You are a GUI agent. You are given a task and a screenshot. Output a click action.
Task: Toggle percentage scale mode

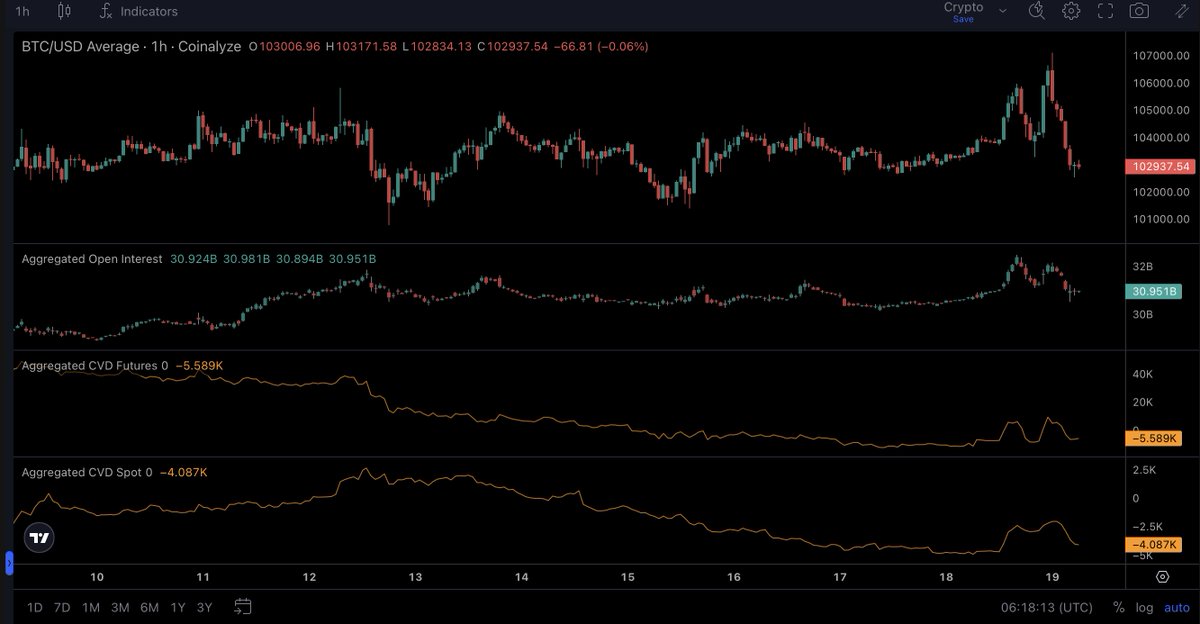point(1118,607)
